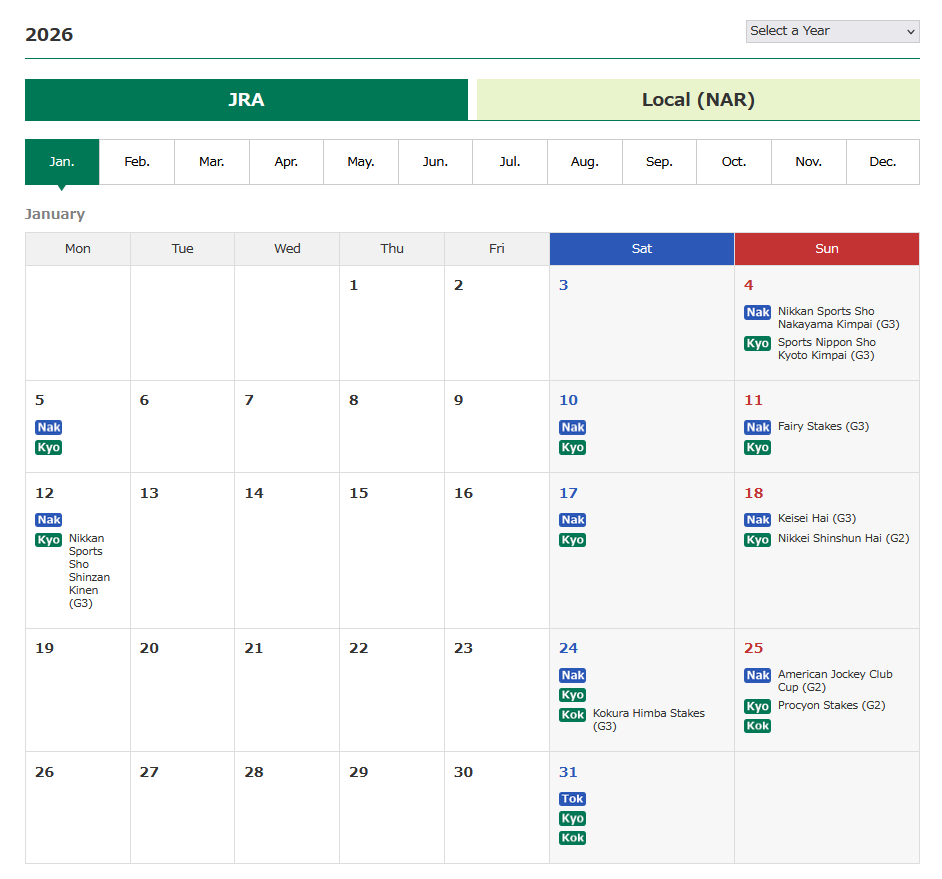
Task: Click the Kyo badge on January 10
Action: (x=573, y=448)
